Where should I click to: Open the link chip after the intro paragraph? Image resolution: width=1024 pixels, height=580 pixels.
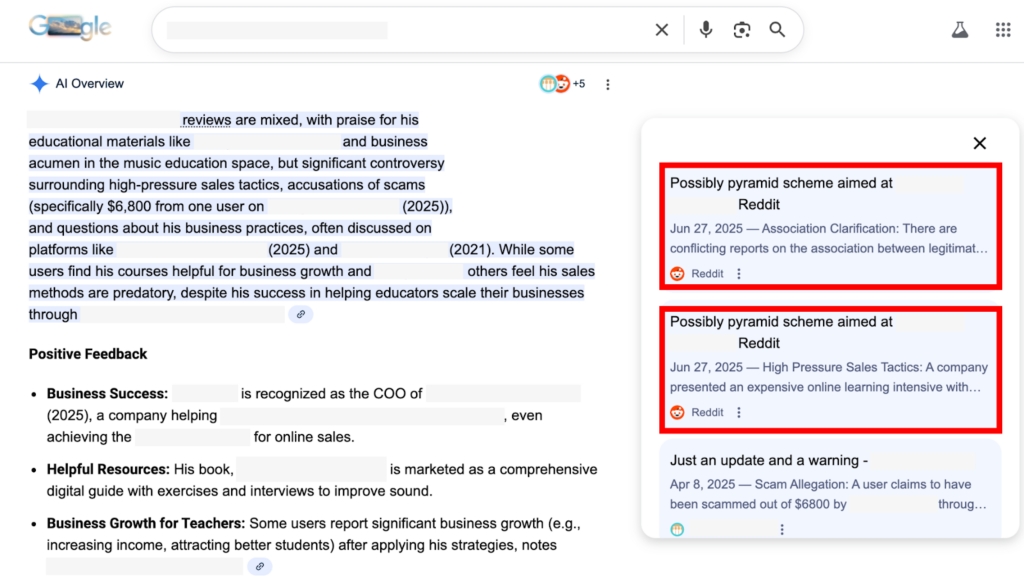click(x=300, y=314)
